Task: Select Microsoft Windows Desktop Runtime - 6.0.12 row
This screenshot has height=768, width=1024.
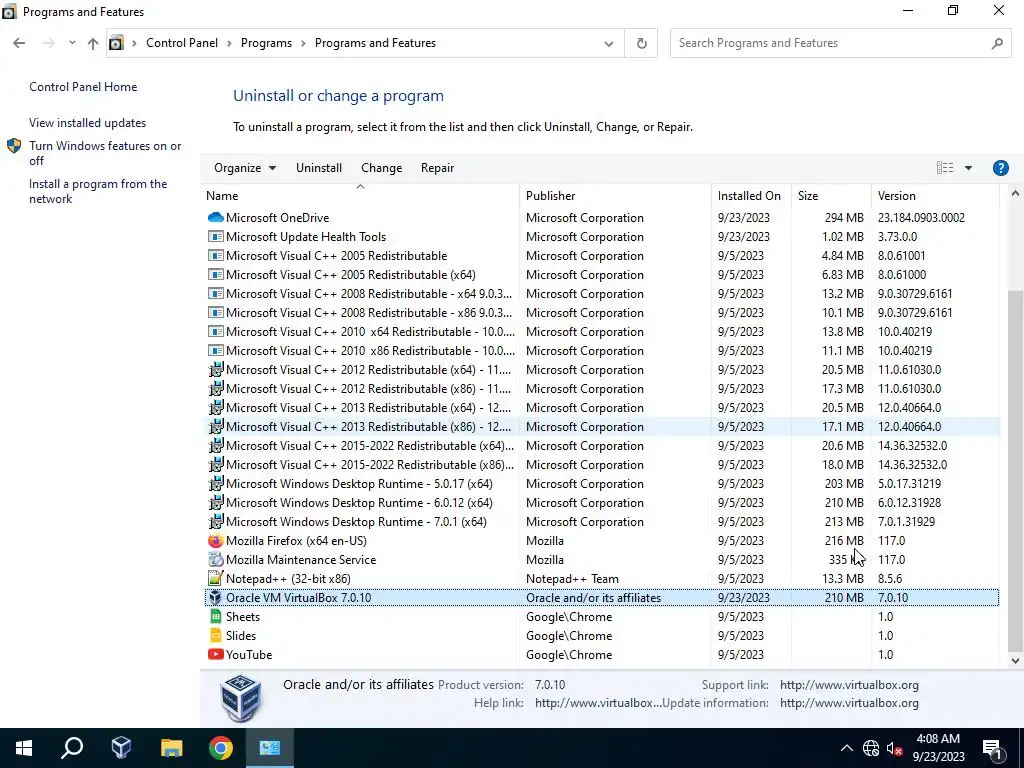Action: coord(601,503)
